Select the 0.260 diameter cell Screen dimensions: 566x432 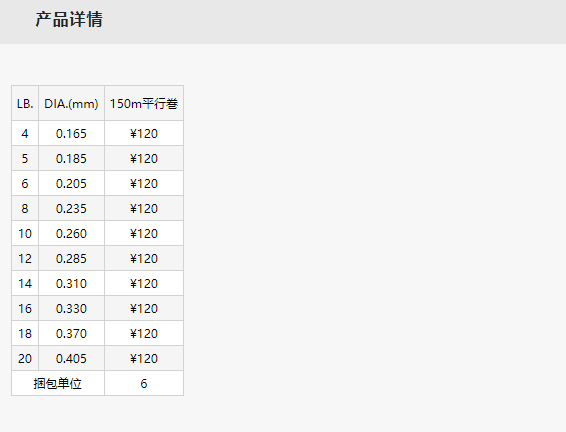pyautogui.click(x=71, y=234)
